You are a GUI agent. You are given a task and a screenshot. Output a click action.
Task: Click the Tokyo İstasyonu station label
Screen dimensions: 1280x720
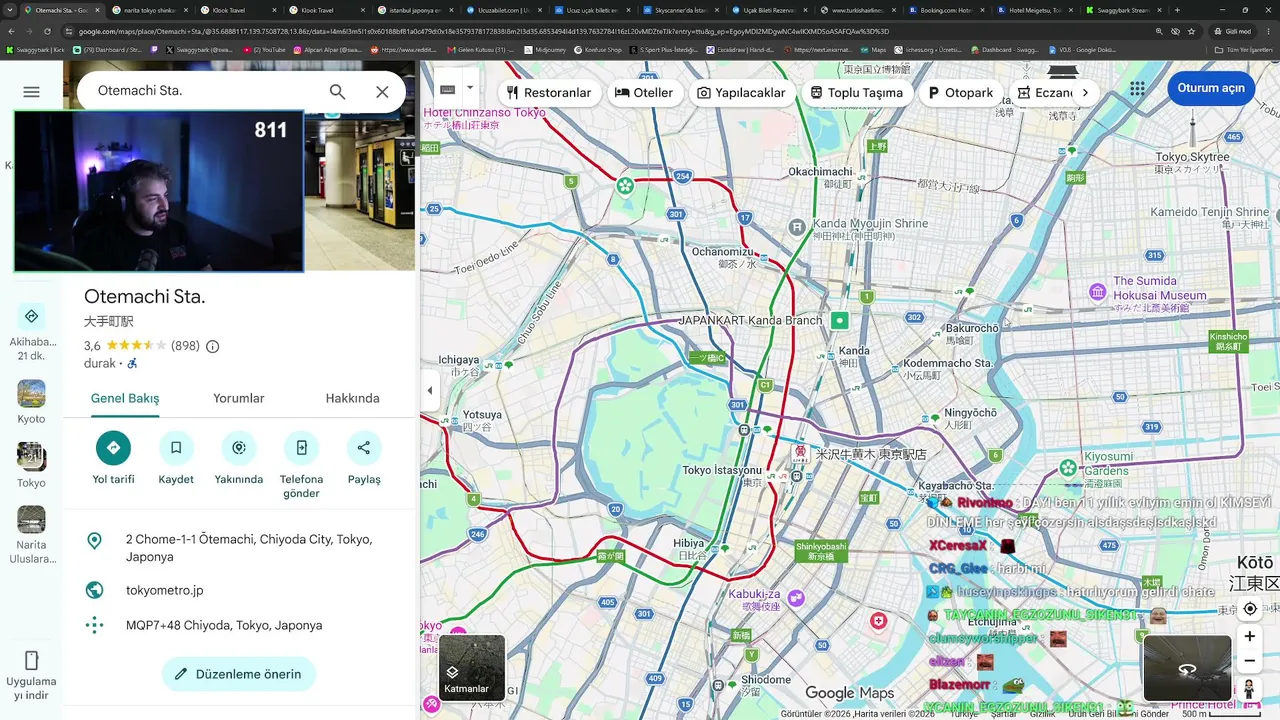(x=723, y=470)
